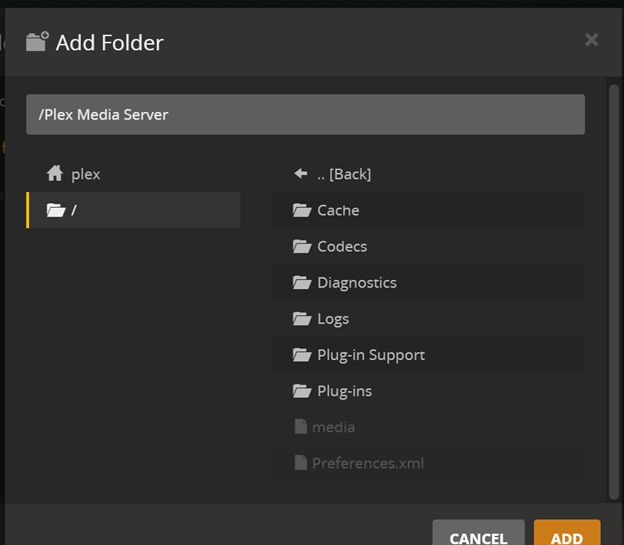Click the Preferences.xml file icon
This screenshot has width=624, height=545.
pyautogui.click(x=300, y=463)
